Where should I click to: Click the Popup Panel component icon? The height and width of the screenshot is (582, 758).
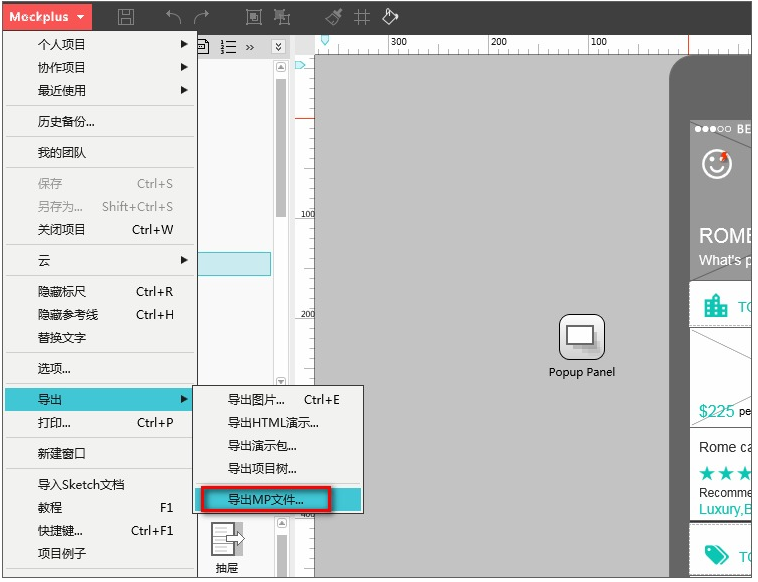(x=582, y=337)
